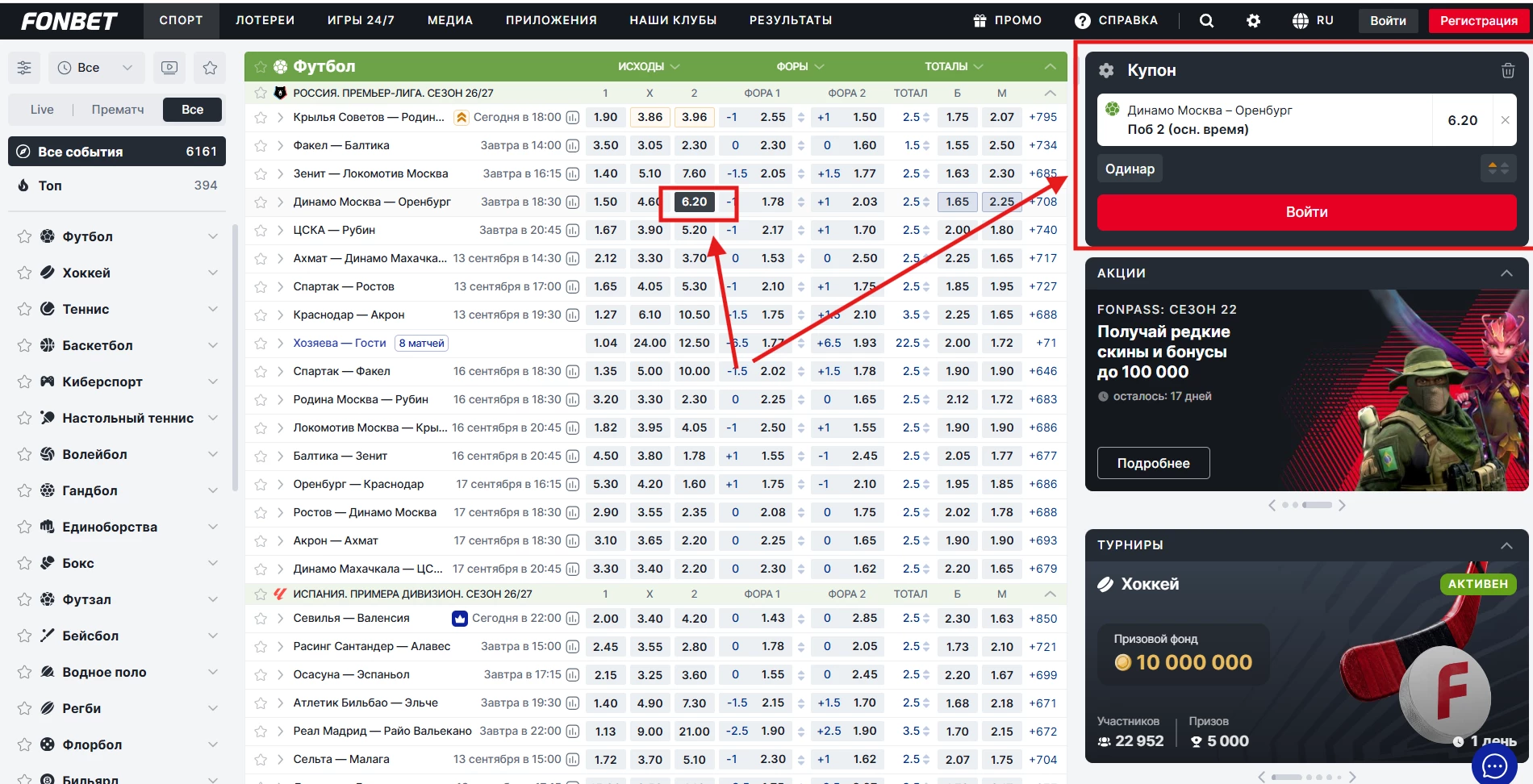Switch to the Live tab

click(42, 110)
